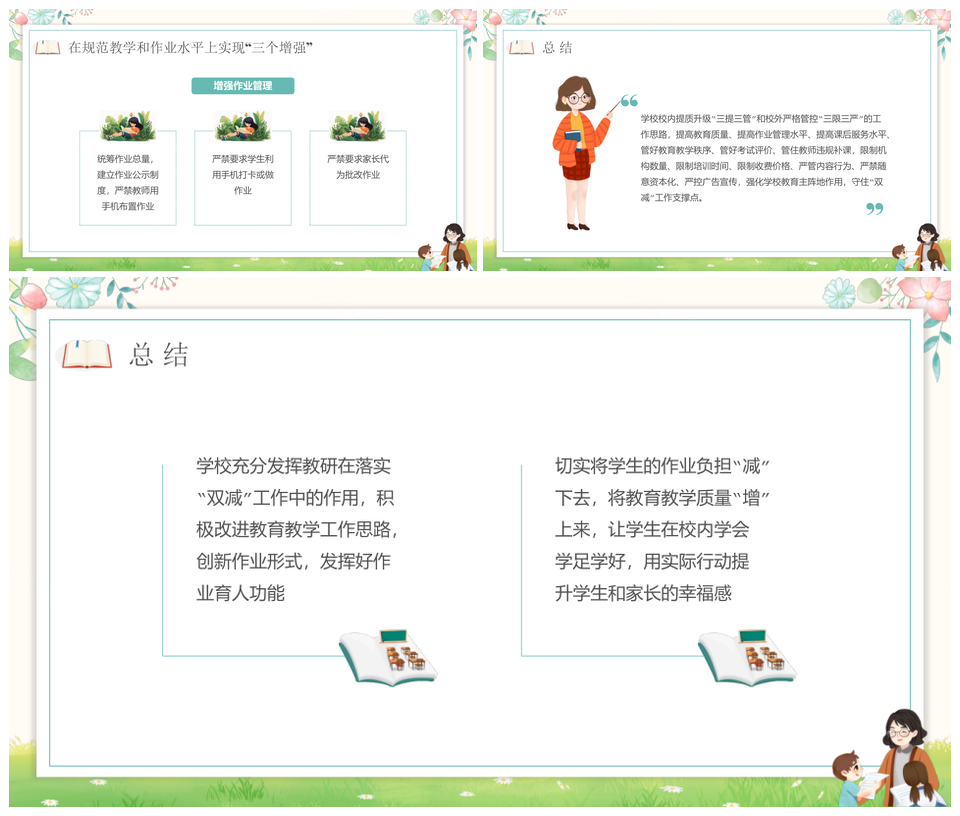Click the reading child image above 严禁要求家长代为批改作业

point(357,122)
